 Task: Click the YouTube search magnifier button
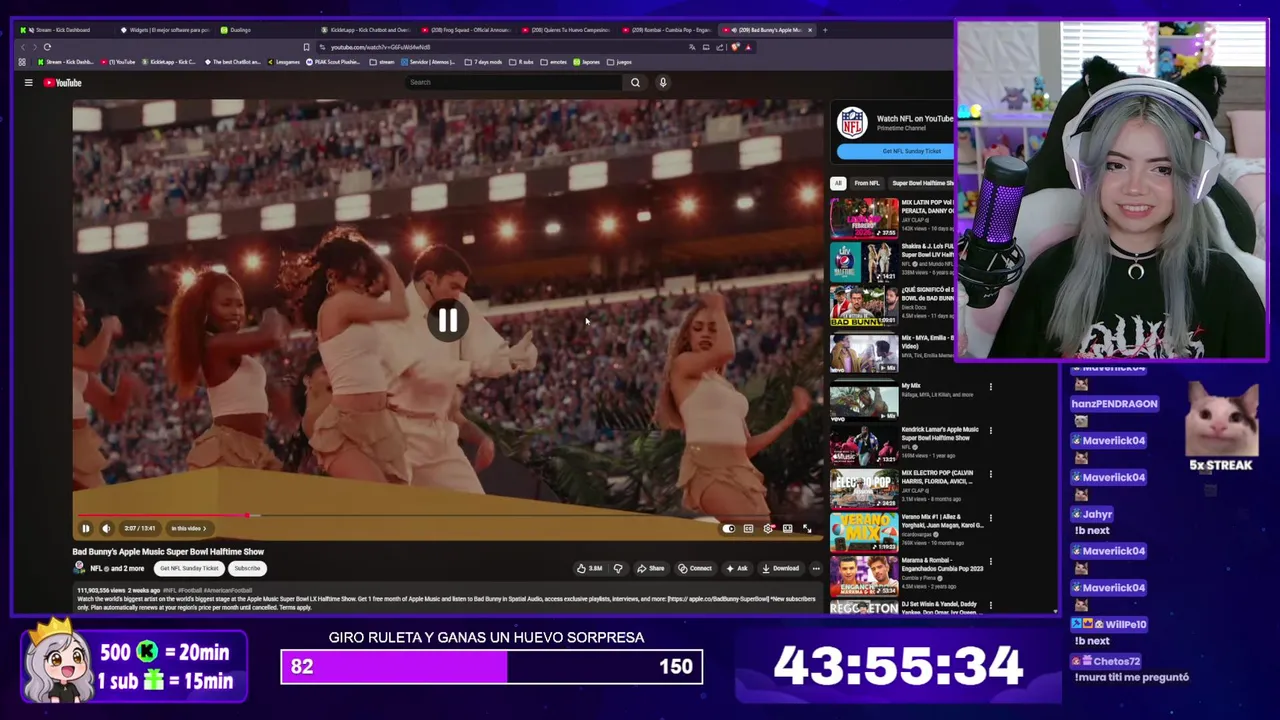pos(635,82)
